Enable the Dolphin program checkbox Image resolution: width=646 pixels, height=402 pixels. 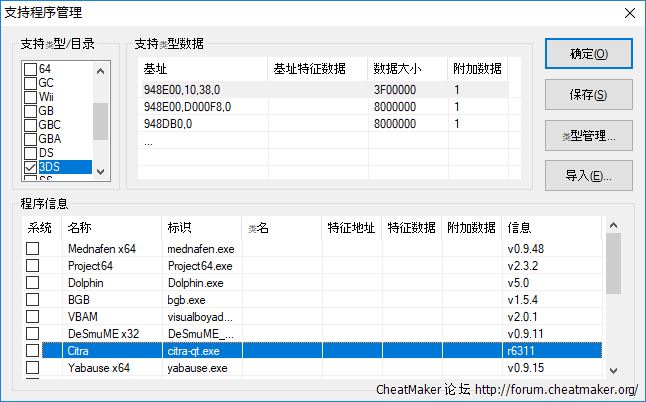[33, 283]
